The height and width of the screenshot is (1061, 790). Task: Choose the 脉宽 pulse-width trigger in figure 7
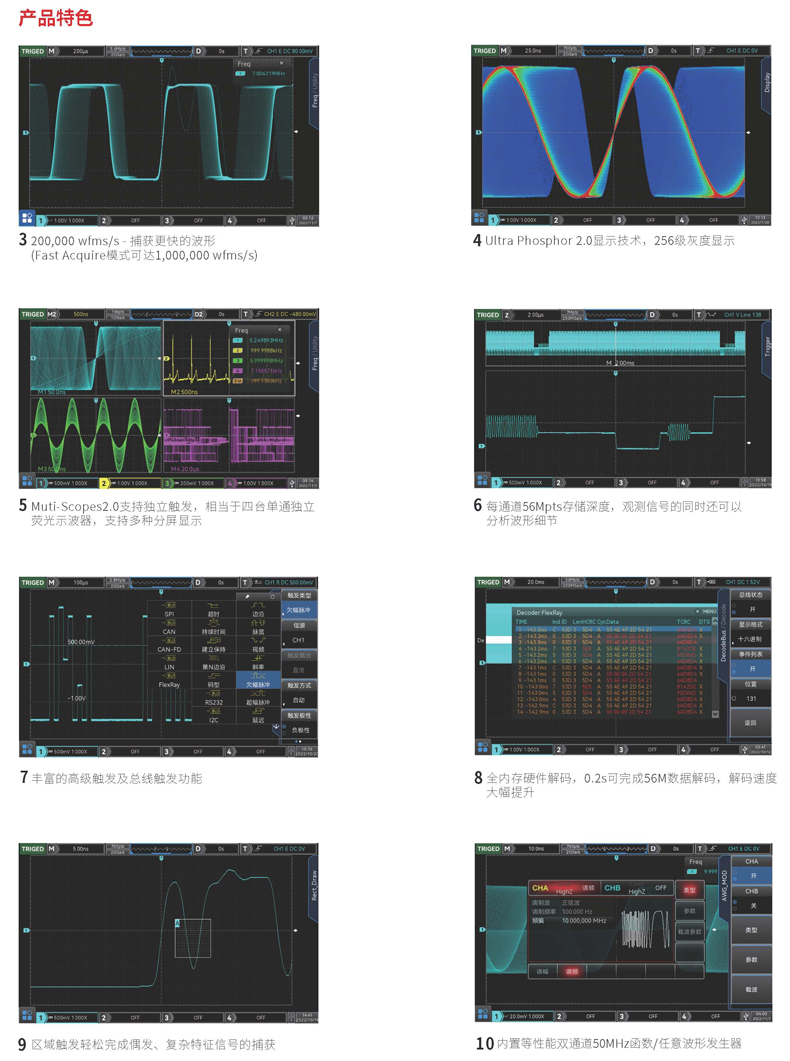point(258,627)
